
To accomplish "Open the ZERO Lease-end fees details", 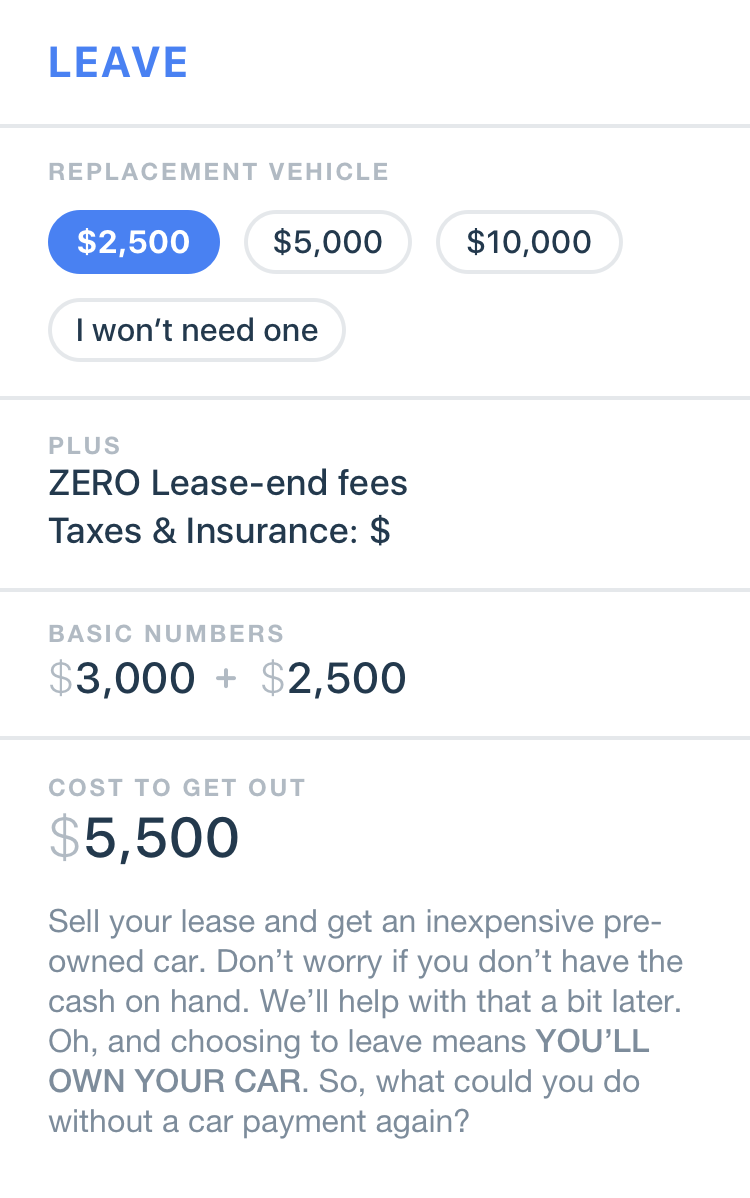I will click(x=228, y=483).
